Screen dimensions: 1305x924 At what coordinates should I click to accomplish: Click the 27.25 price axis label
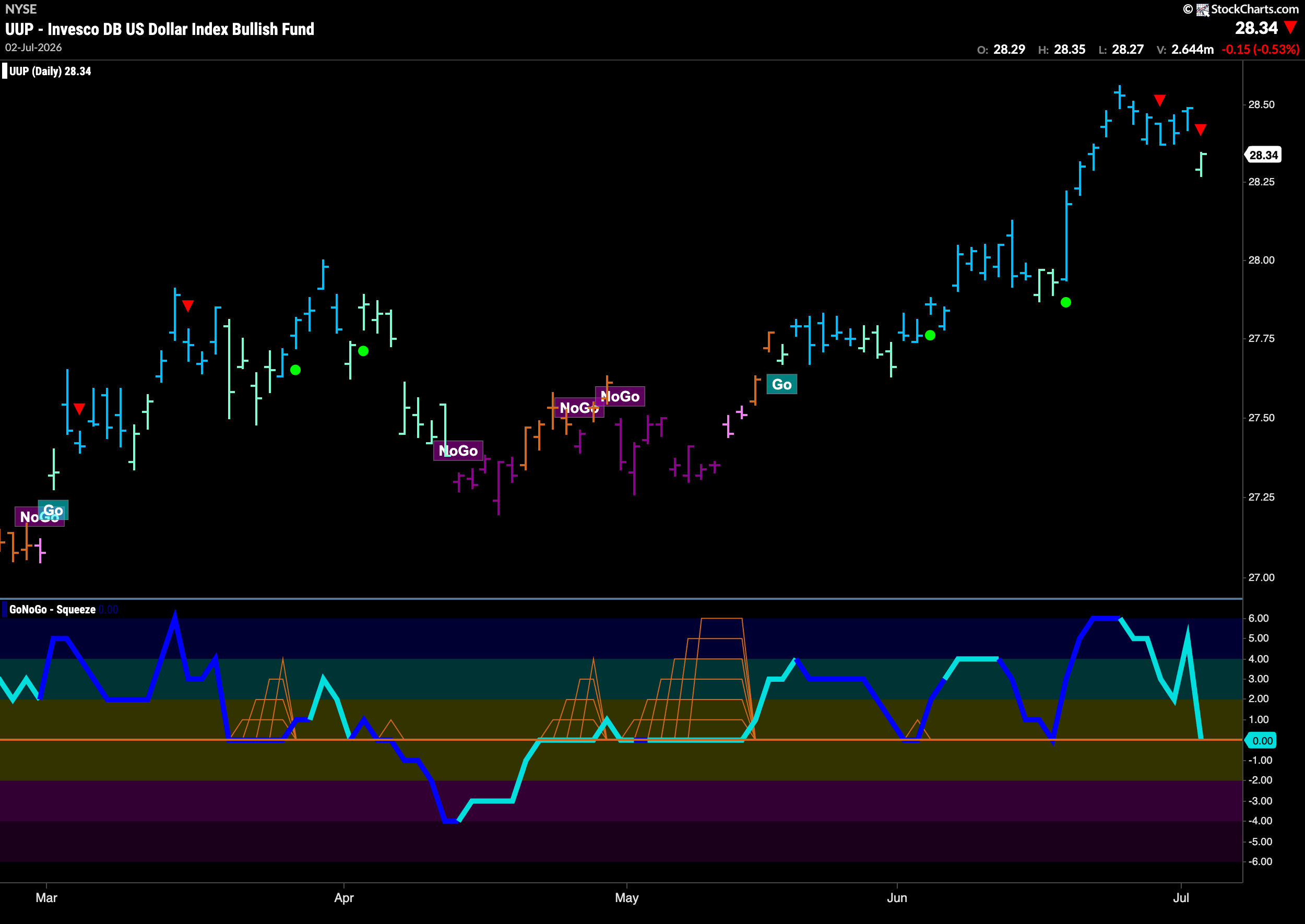[x=1261, y=497]
